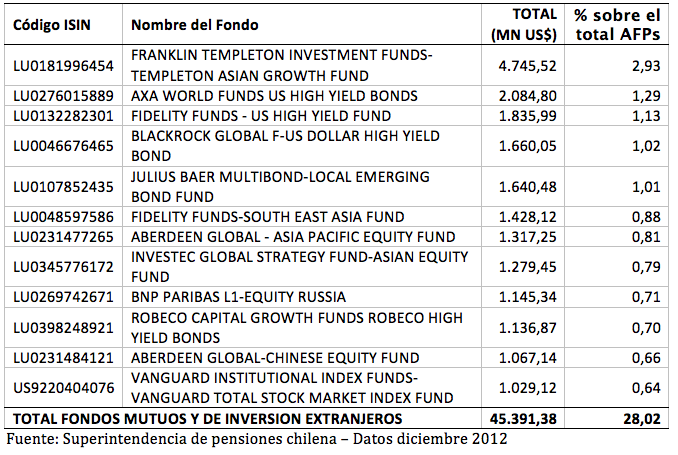Viewport: 678px width, 455px height.
Task: Click ISIN code LU0181996454
Action: coord(61,65)
